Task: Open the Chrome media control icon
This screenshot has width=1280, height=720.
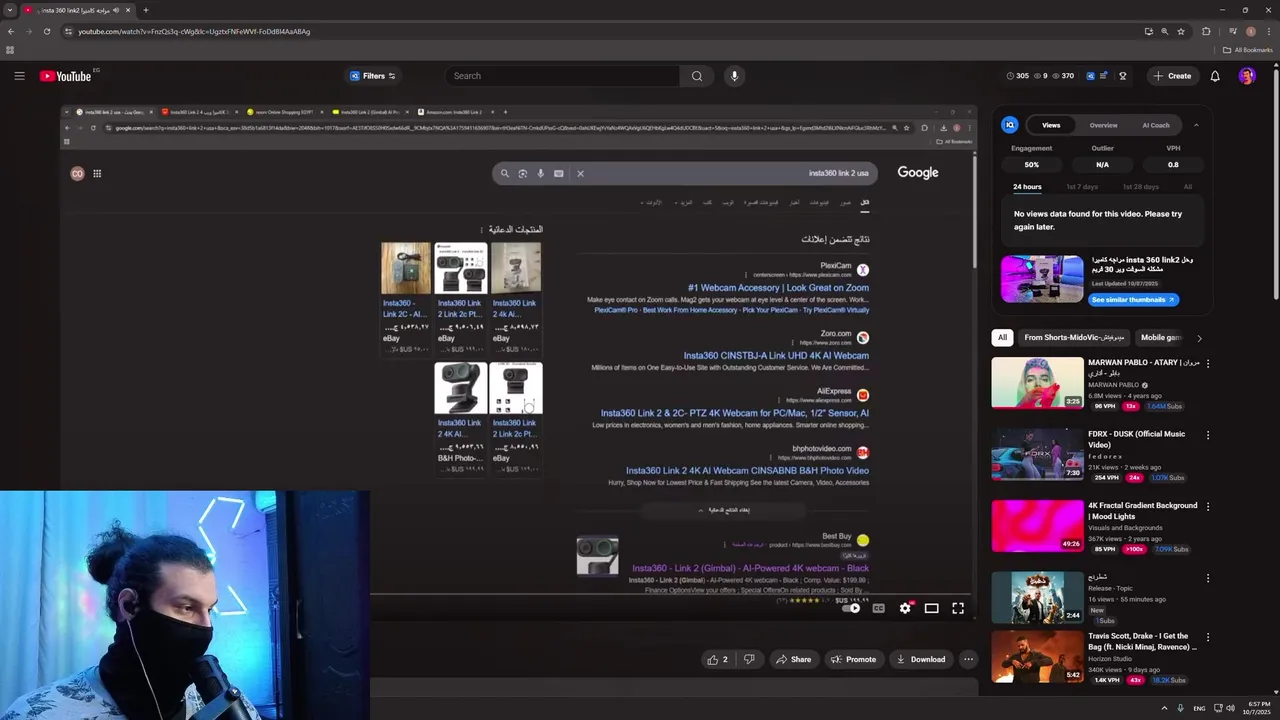Action: (1231, 31)
